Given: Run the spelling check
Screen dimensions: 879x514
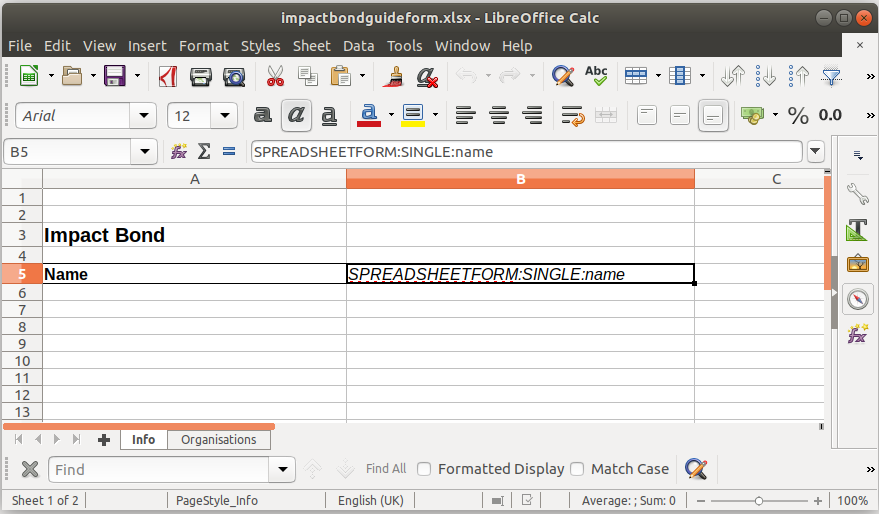Looking at the screenshot, I should [x=596, y=76].
